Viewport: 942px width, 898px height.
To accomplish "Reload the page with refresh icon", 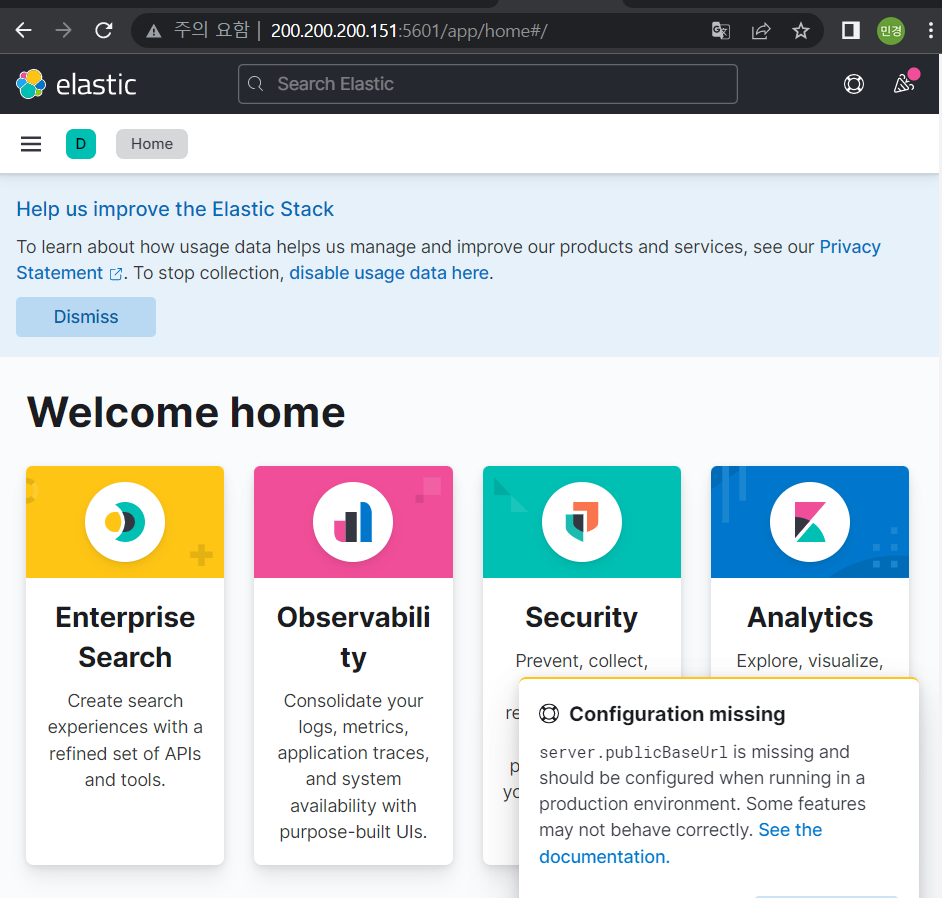I will tap(104, 30).
